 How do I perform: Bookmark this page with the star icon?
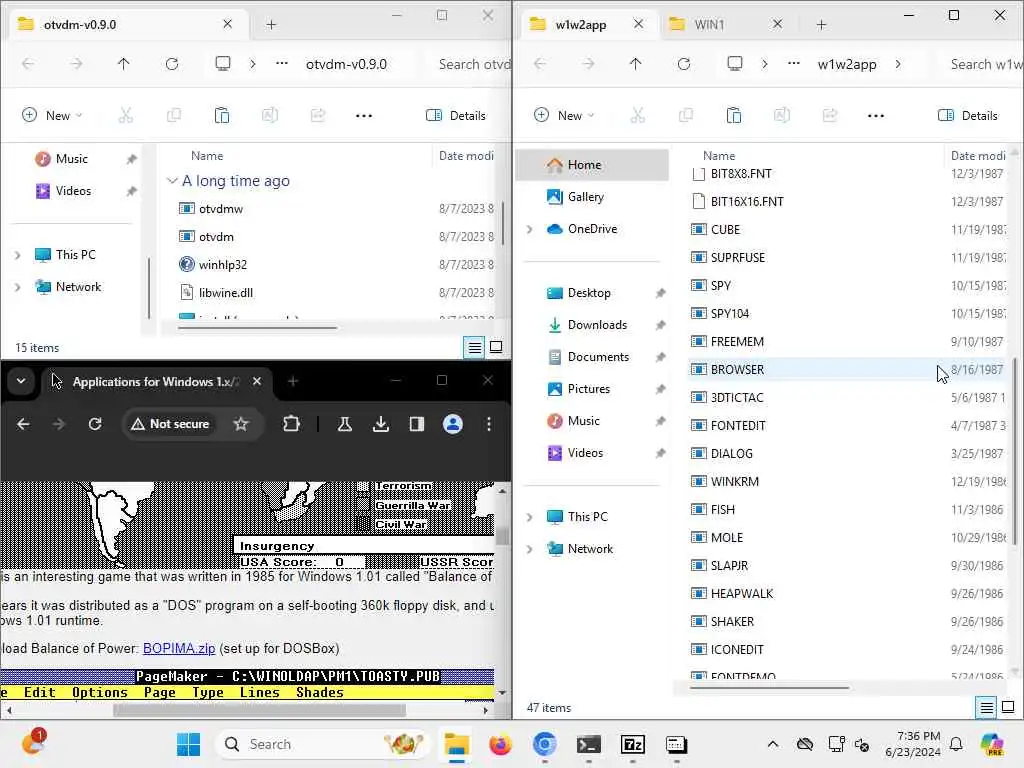(241, 424)
